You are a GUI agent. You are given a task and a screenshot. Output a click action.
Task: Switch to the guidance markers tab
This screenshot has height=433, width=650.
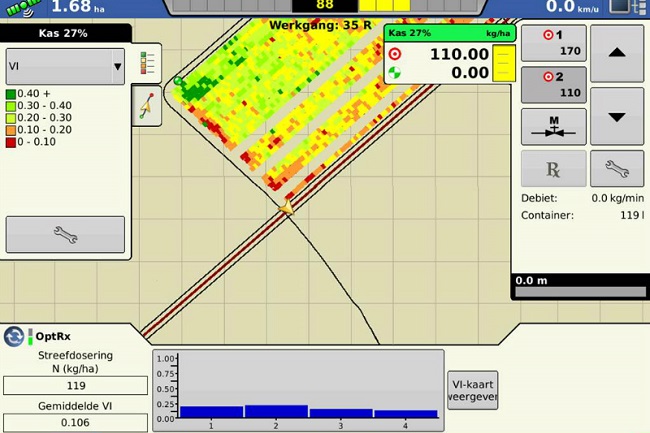[x=148, y=104]
